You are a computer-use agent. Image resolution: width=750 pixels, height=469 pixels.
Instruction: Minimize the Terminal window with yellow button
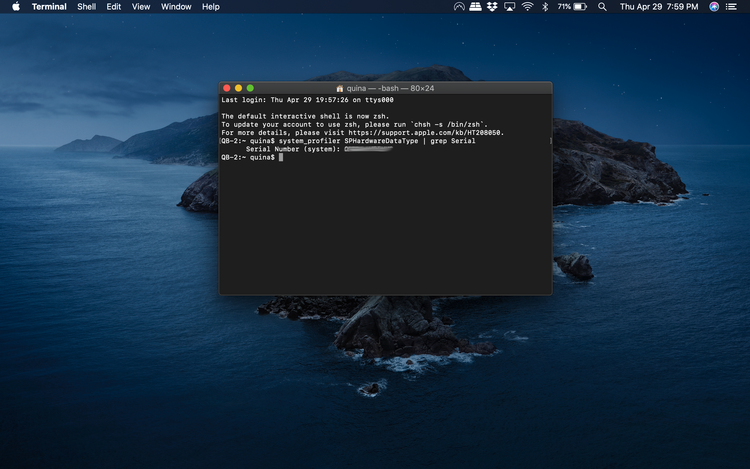coord(238,88)
